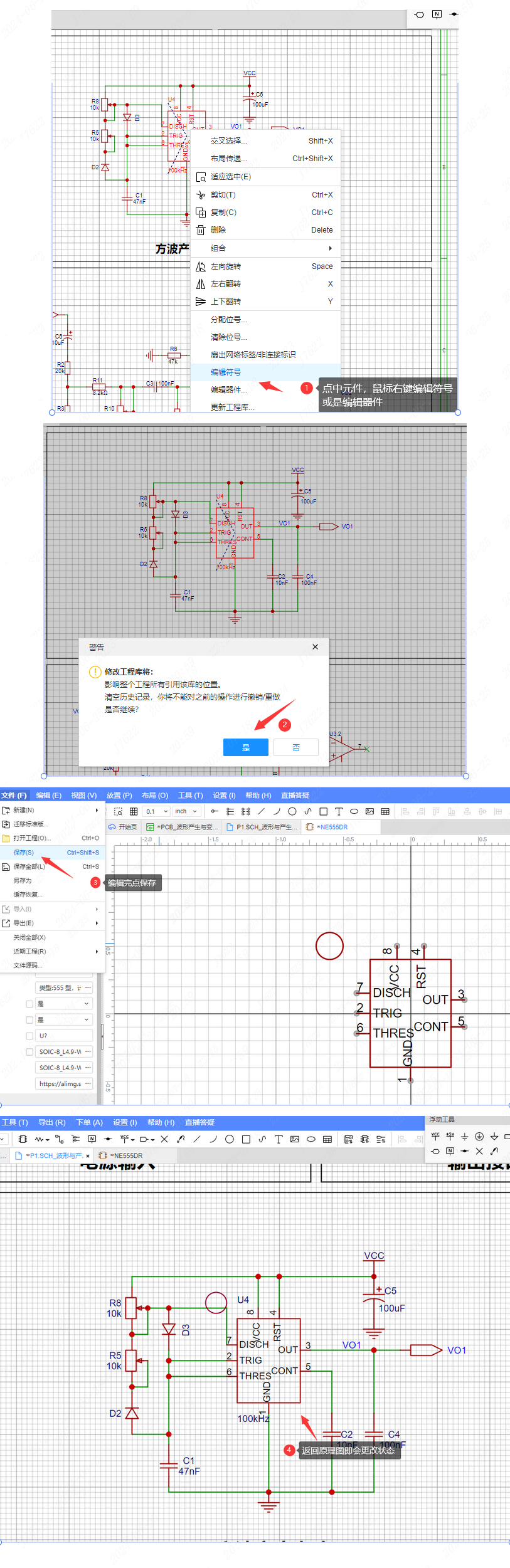Click the trash icon beside 删除

click(x=201, y=230)
